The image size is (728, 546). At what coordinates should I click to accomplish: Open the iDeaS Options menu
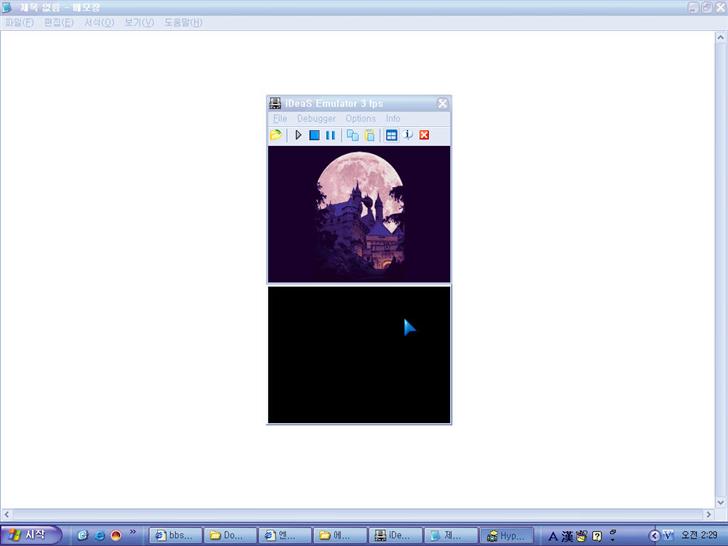(x=360, y=118)
